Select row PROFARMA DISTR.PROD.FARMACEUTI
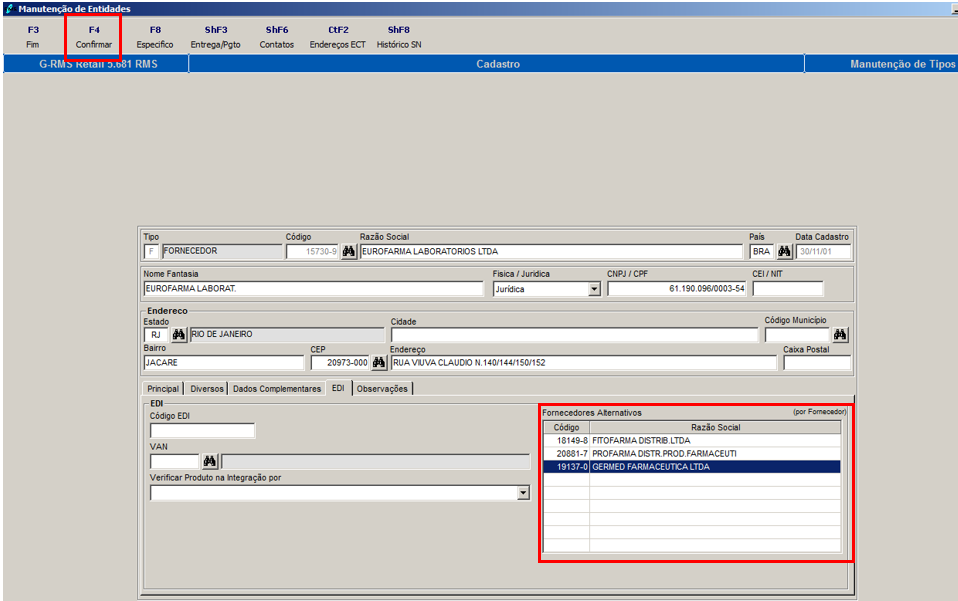Screen dimensions: 958x601 tap(692, 454)
